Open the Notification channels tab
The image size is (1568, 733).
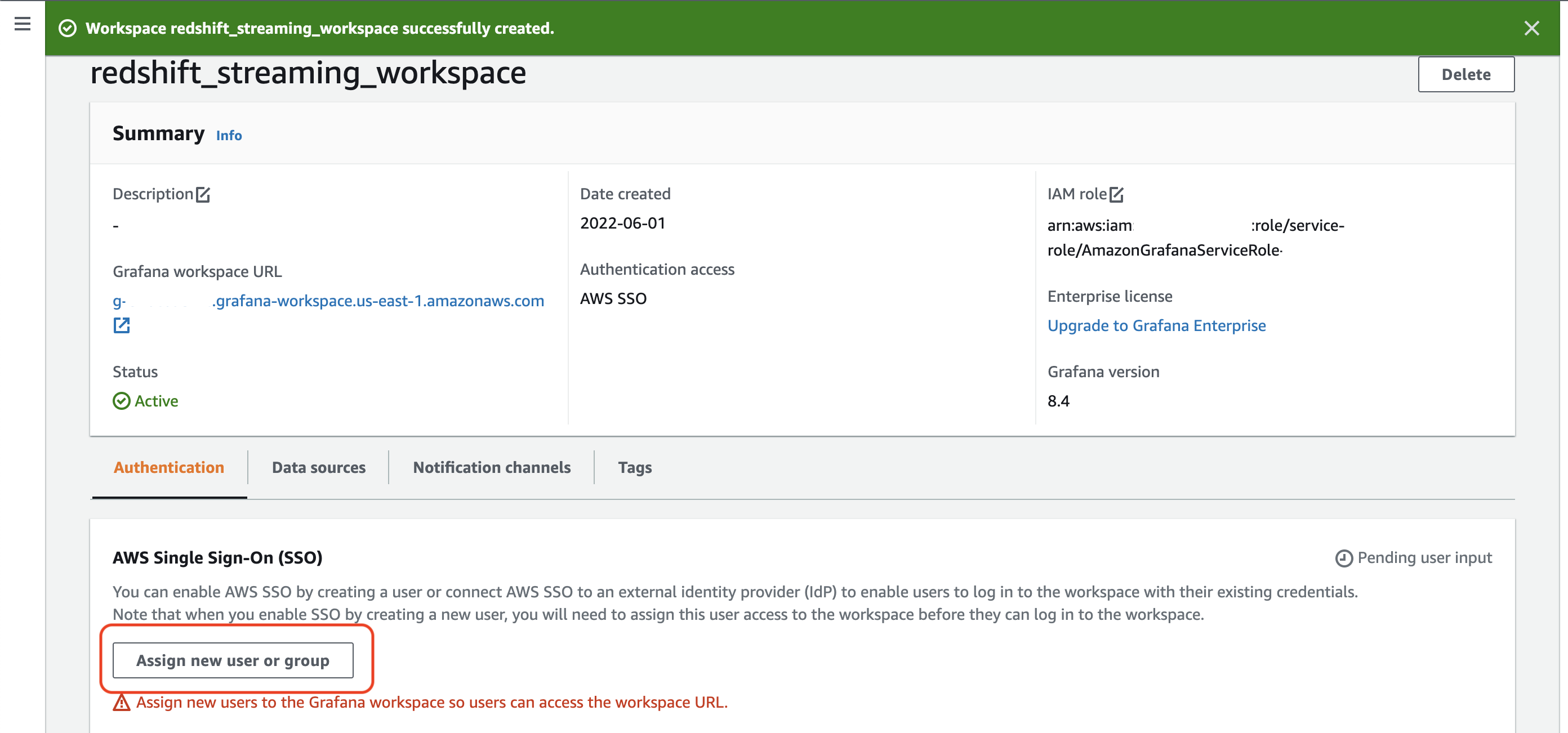(x=491, y=467)
